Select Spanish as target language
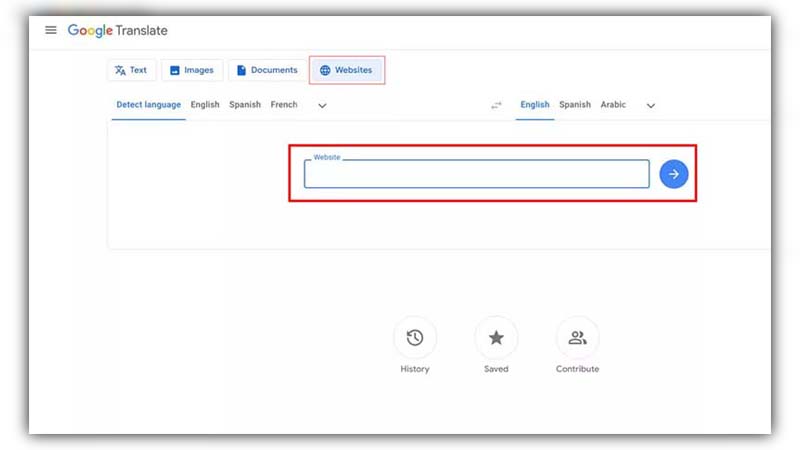Screen dimensions: 800x450 tap(574, 105)
